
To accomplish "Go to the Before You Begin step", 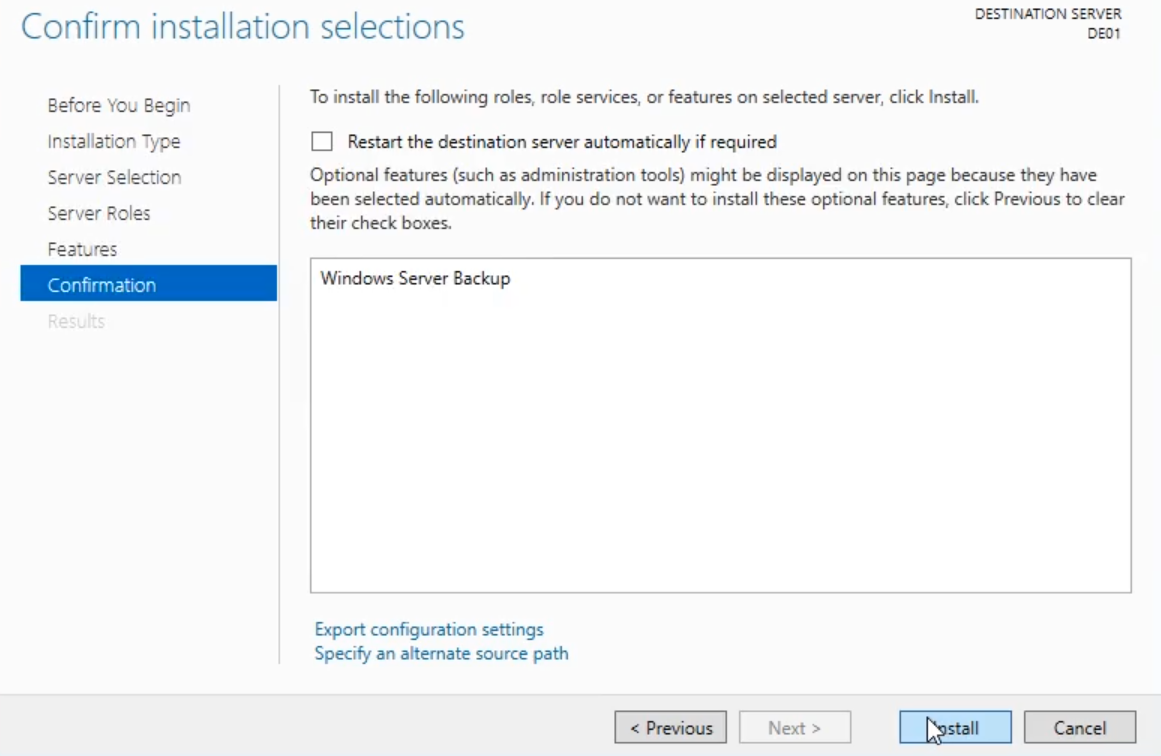I will (x=118, y=105).
